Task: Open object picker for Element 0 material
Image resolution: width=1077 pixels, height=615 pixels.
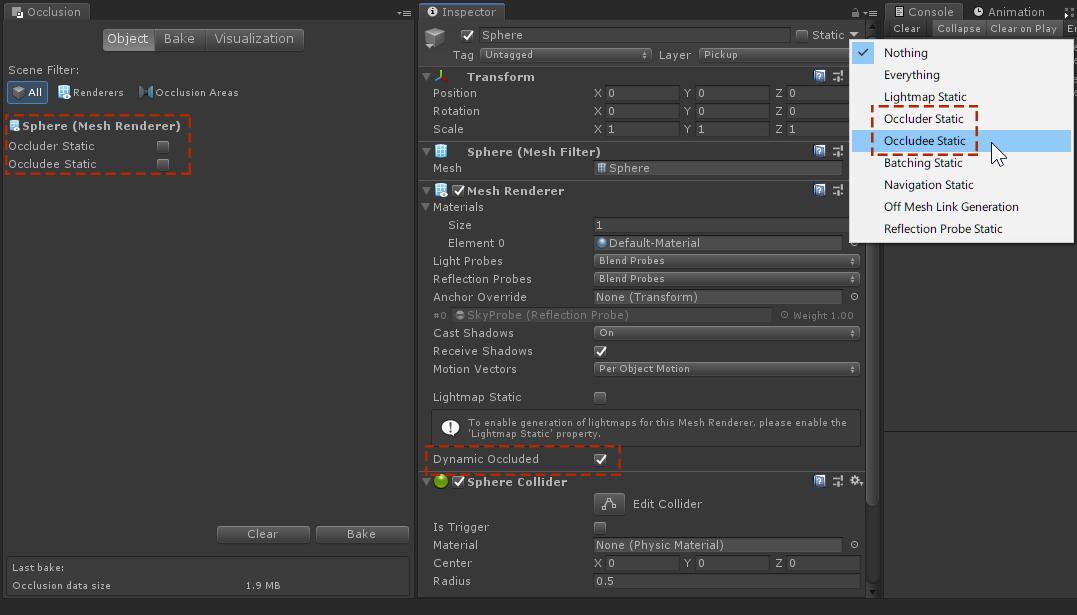Action: 854,243
